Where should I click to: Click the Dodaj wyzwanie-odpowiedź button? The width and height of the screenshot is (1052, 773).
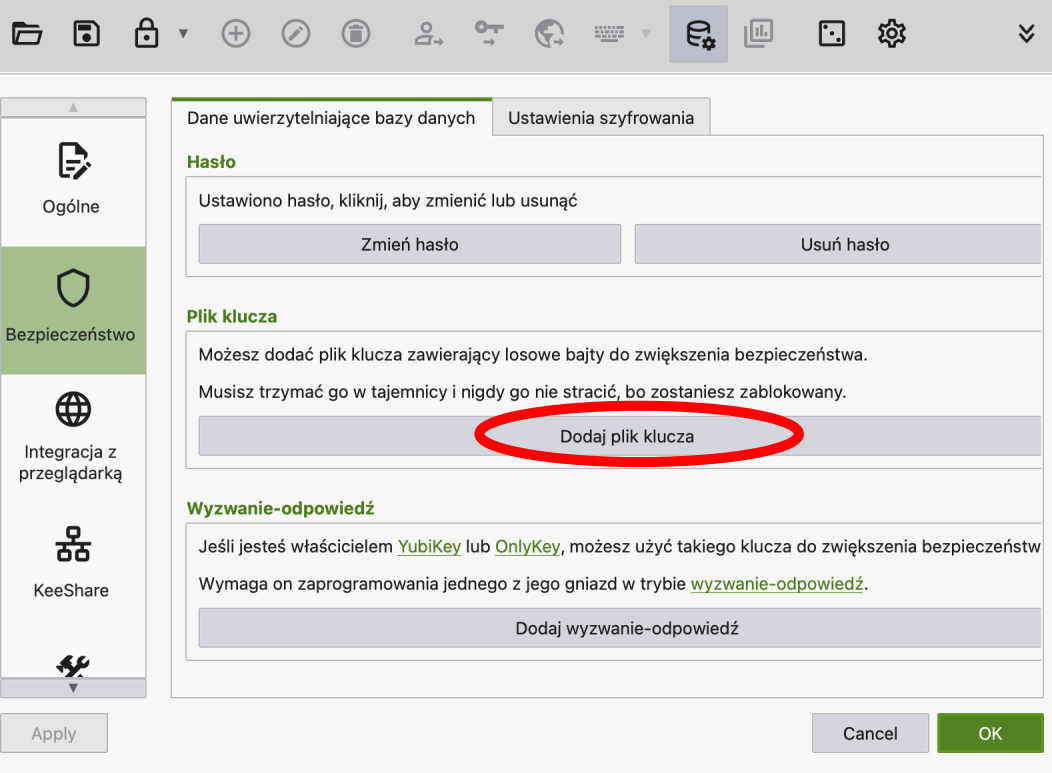pyautogui.click(x=626, y=629)
